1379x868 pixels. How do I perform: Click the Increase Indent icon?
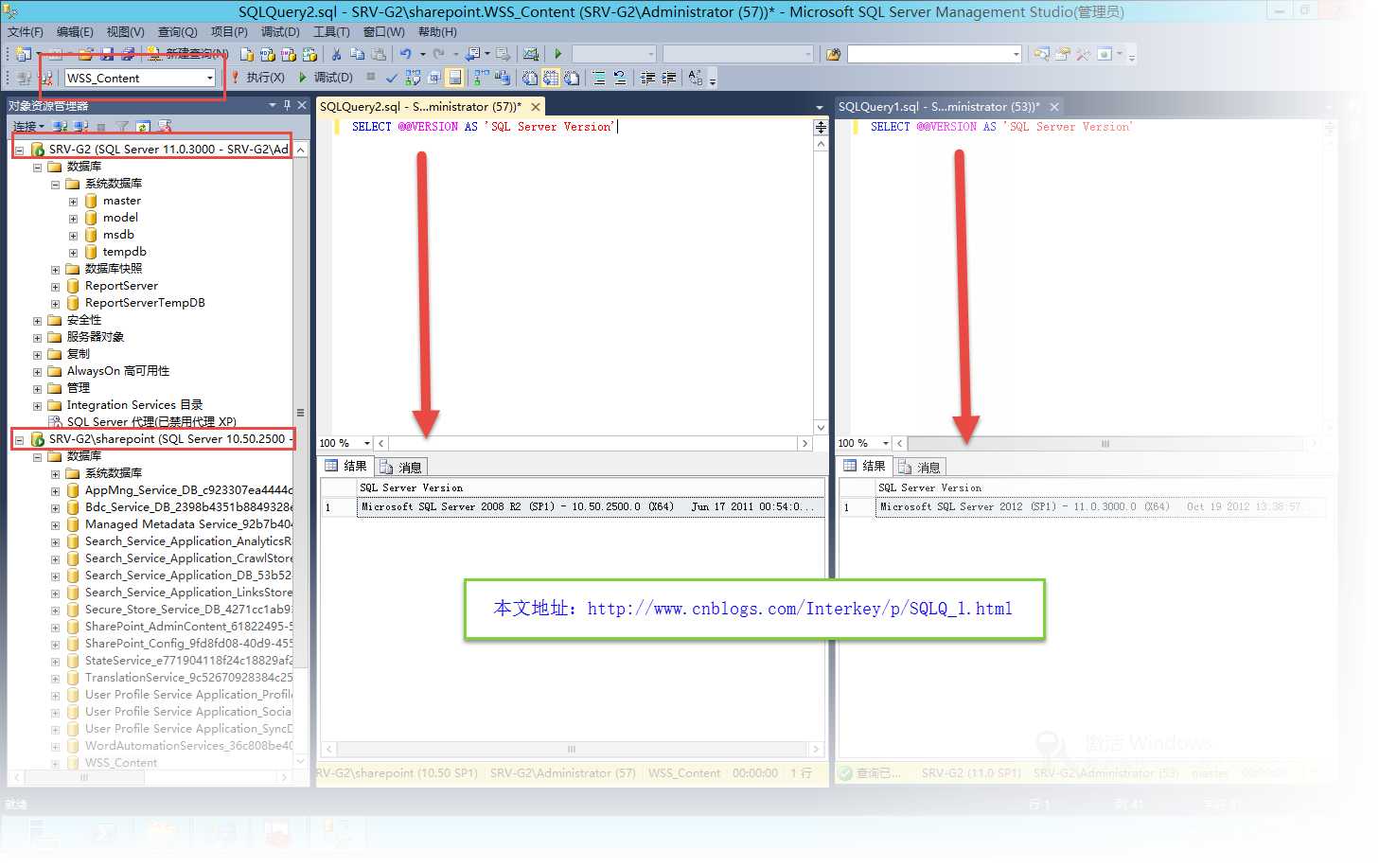(x=669, y=78)
